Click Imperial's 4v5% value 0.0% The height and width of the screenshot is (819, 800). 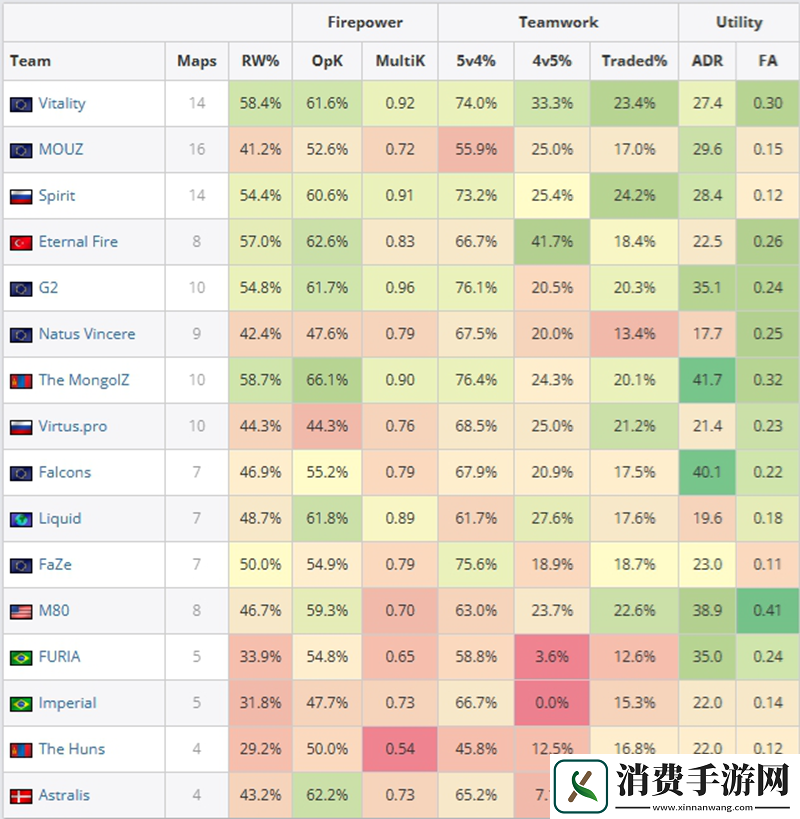point(552,703)
